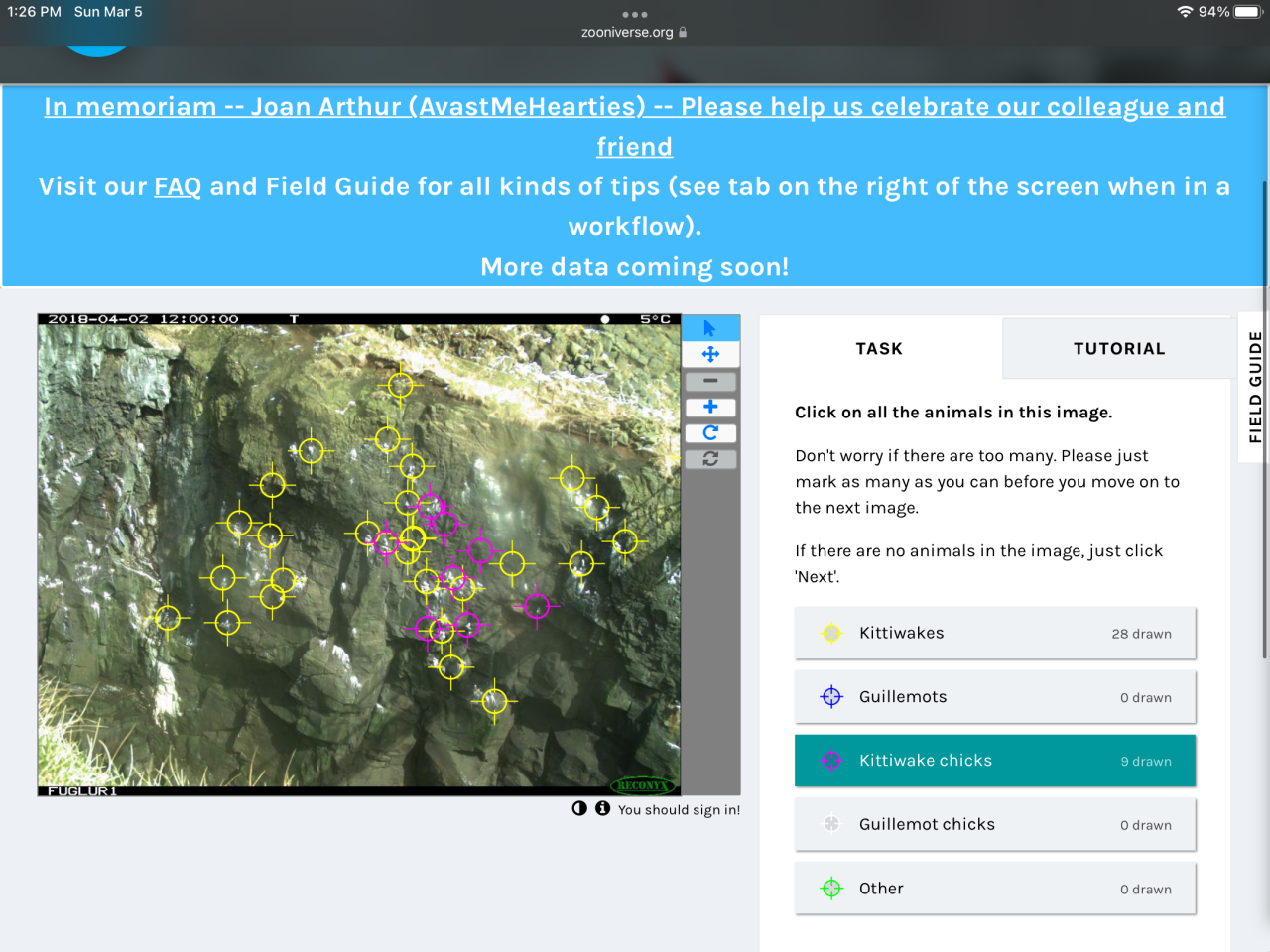The height and width of the screenshot is (952, 1270).
Task: Tap the Wi-Fi status icon
Action: [1185, 12]
